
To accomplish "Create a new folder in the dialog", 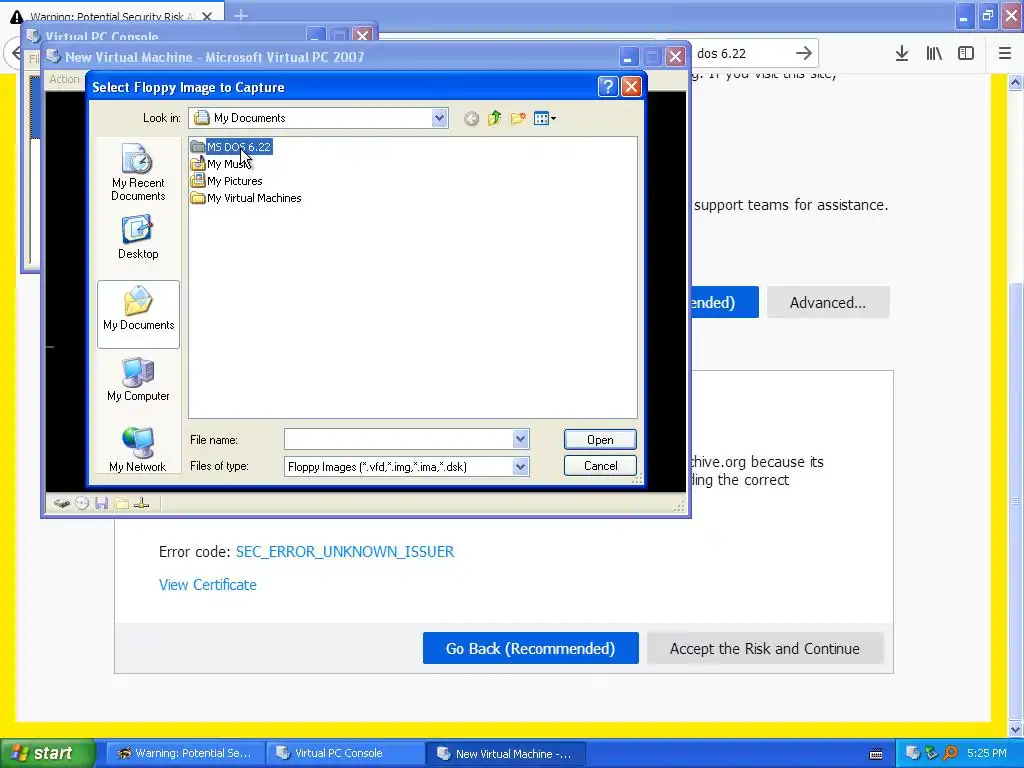I will coord(518,118).
